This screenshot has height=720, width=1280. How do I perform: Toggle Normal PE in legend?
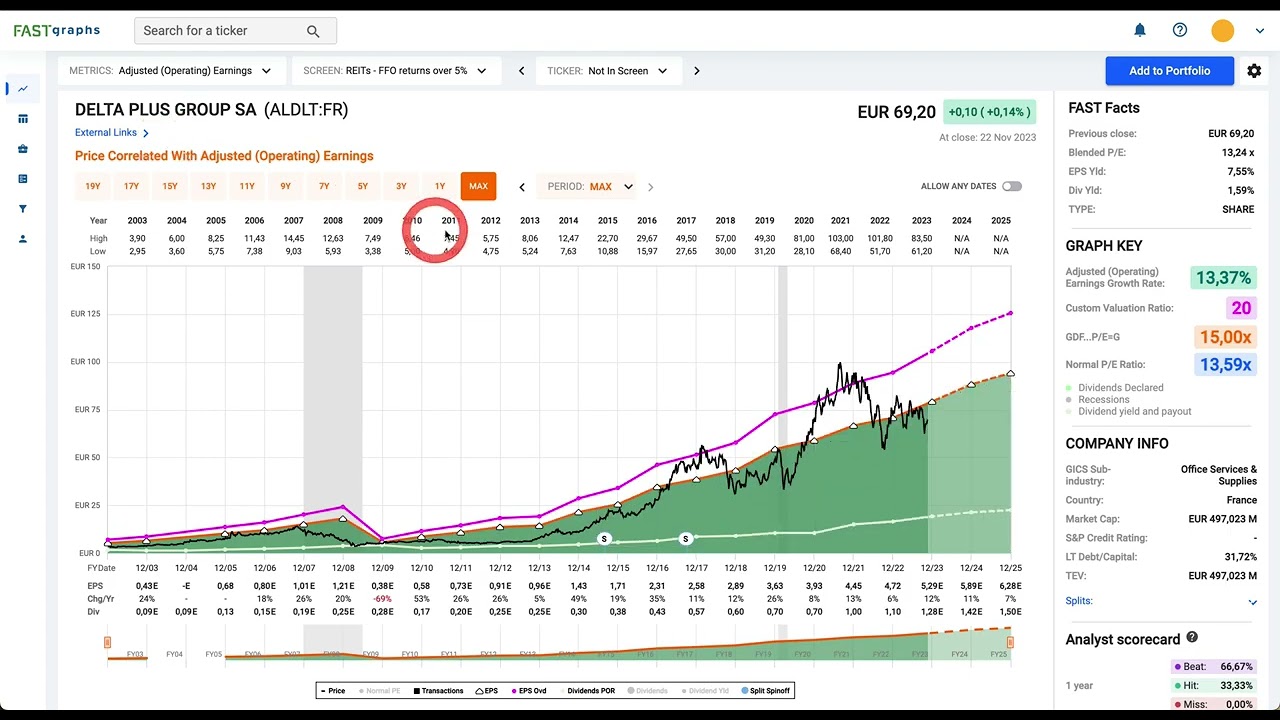click(x=378, y=691)
